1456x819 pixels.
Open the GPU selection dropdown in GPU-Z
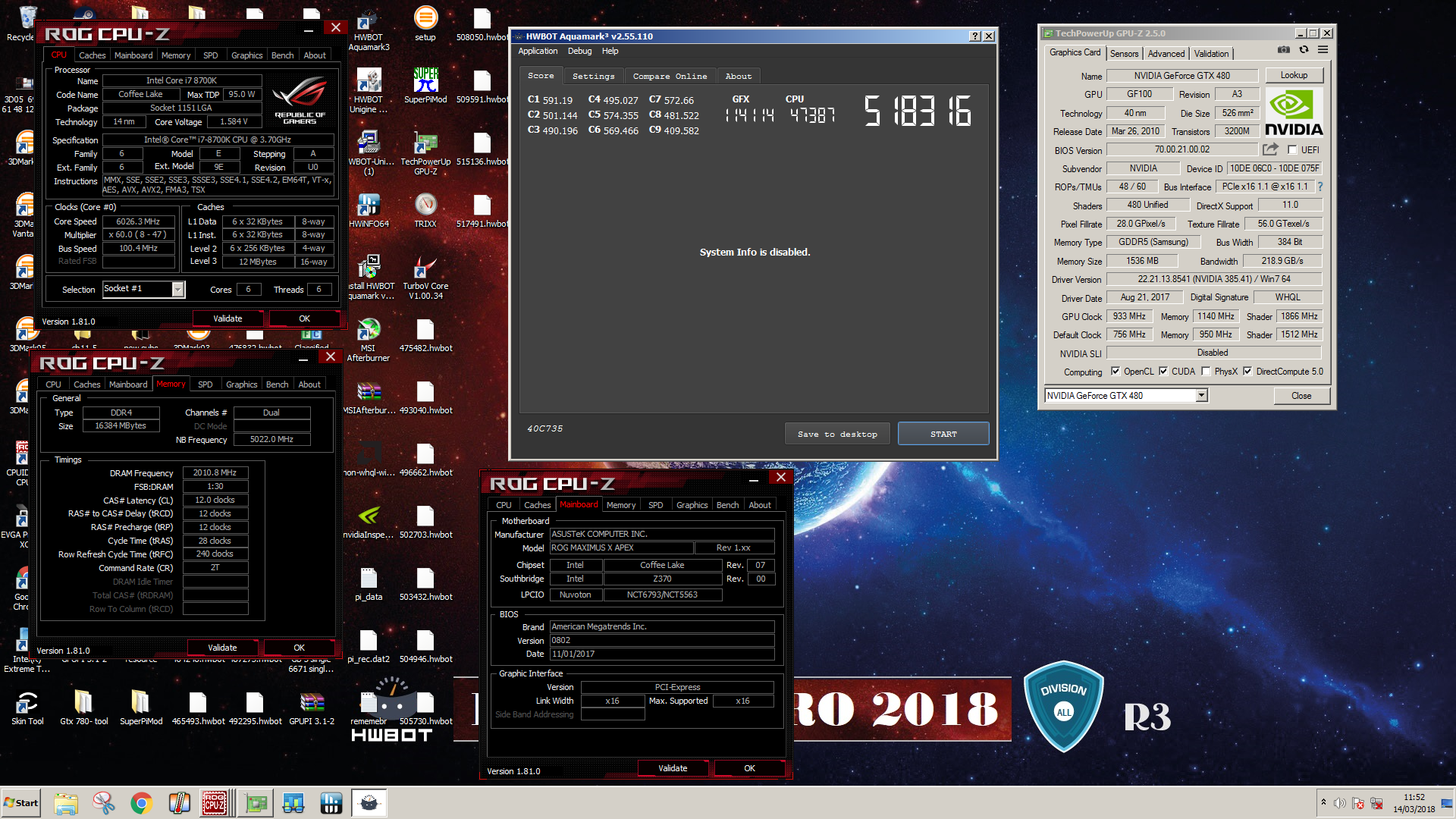[1201, 395]
